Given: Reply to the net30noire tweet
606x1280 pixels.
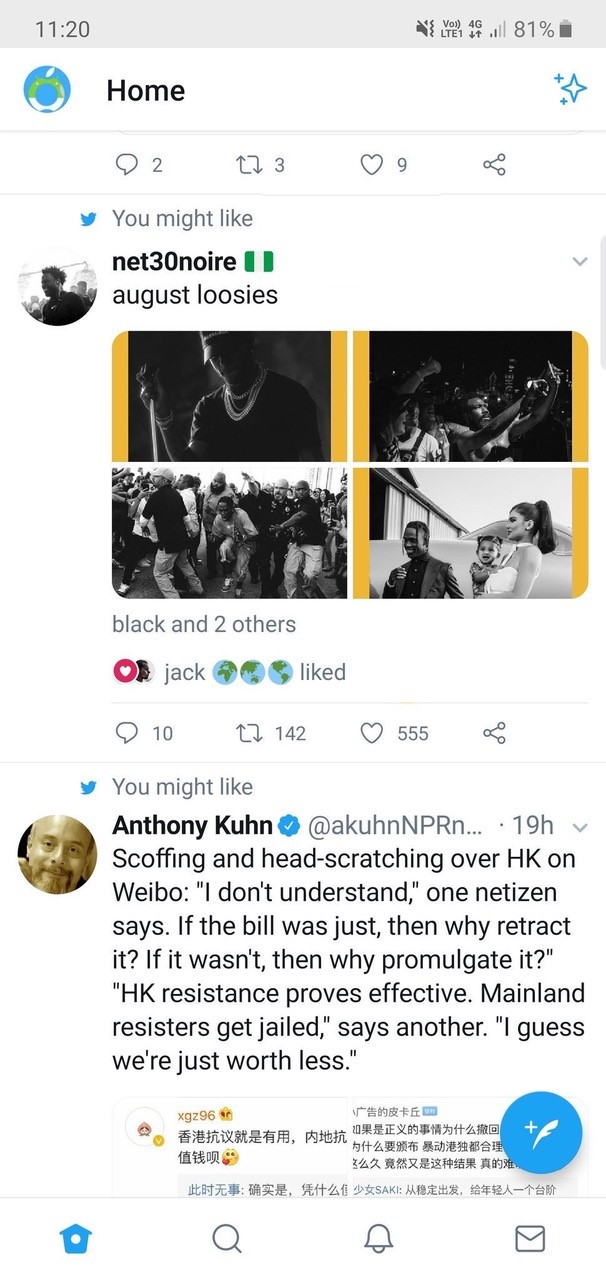Looking at the screenshot, I should (127, 733).
